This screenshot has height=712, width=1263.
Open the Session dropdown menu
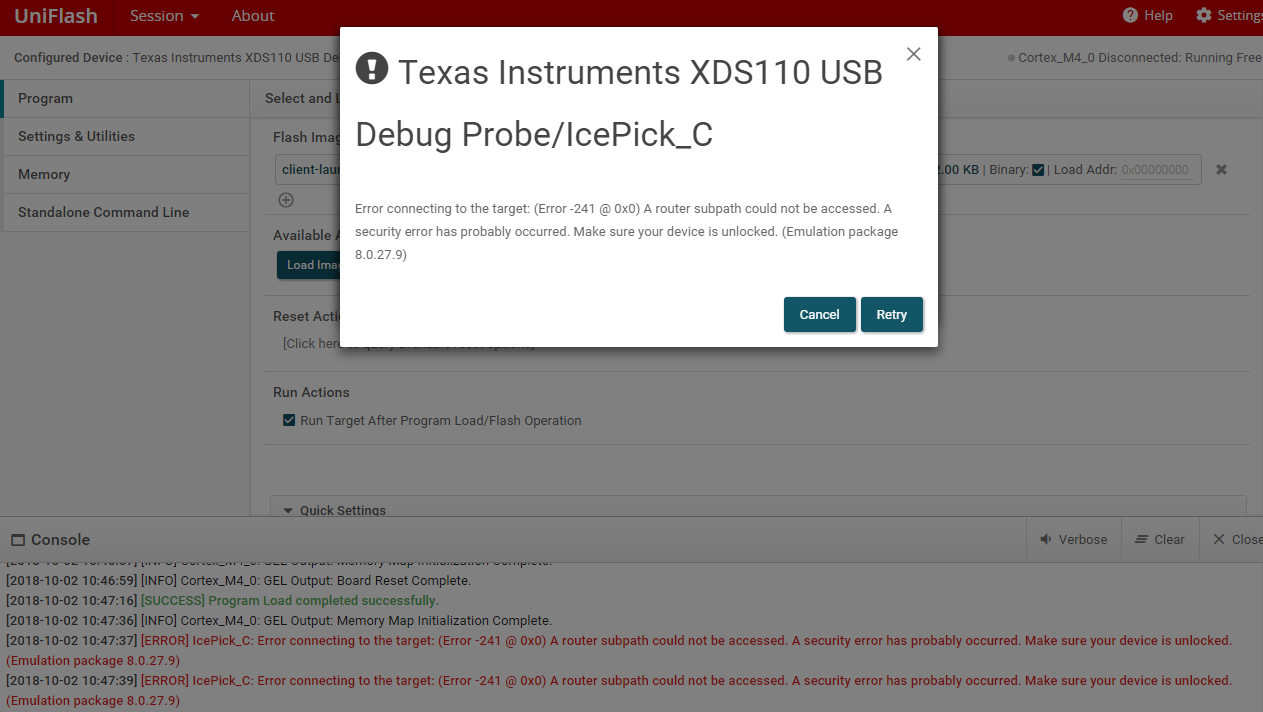[x=163, y=15]
